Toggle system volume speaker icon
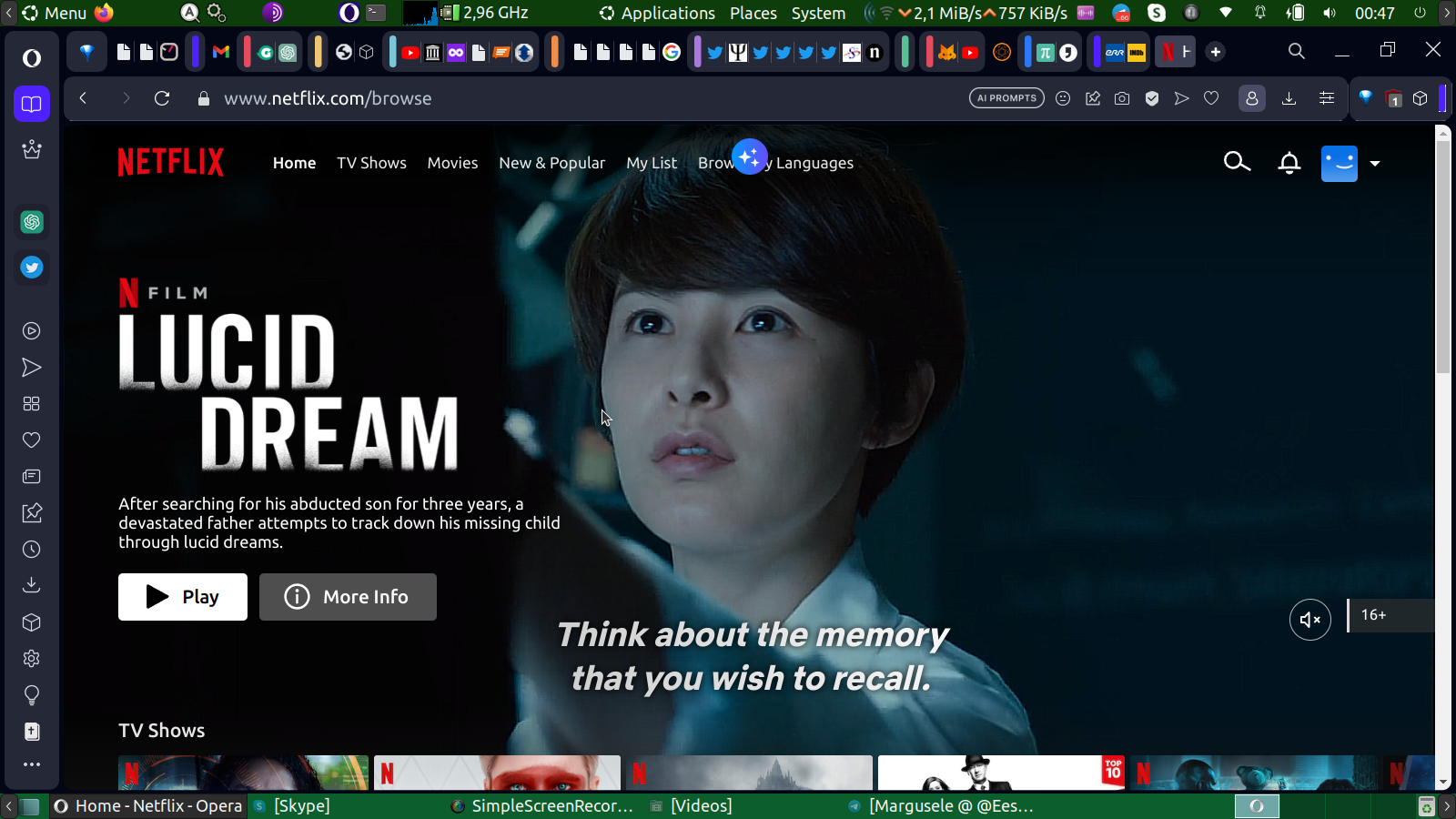1456x819 pixels. (x=1330, y=13)
